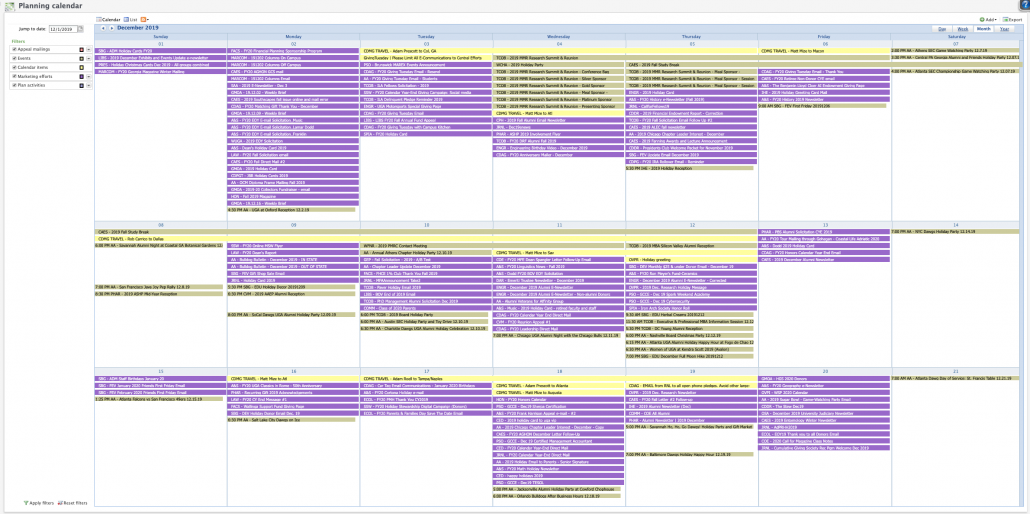This screenshot has height=514, width=1030.
Task: Open the help question mark icon
Action: pyautogui.click(x=1026, y=5)
